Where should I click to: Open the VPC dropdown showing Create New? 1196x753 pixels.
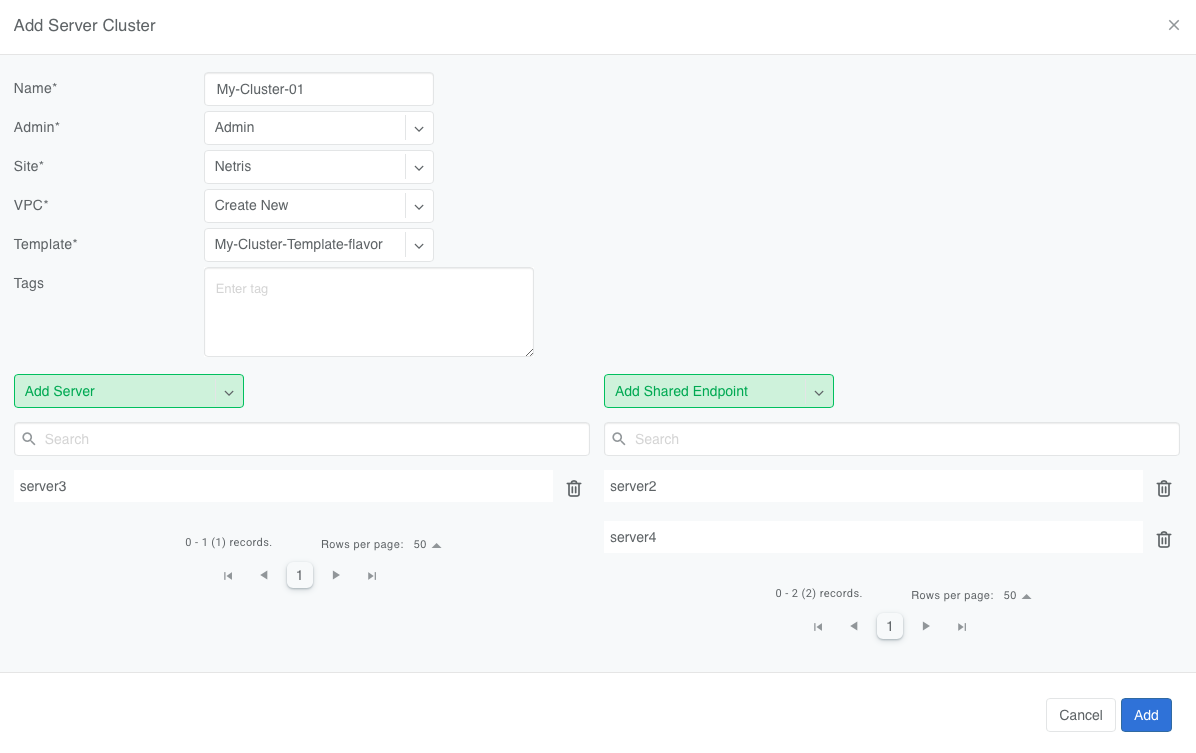tap(419, 206)
